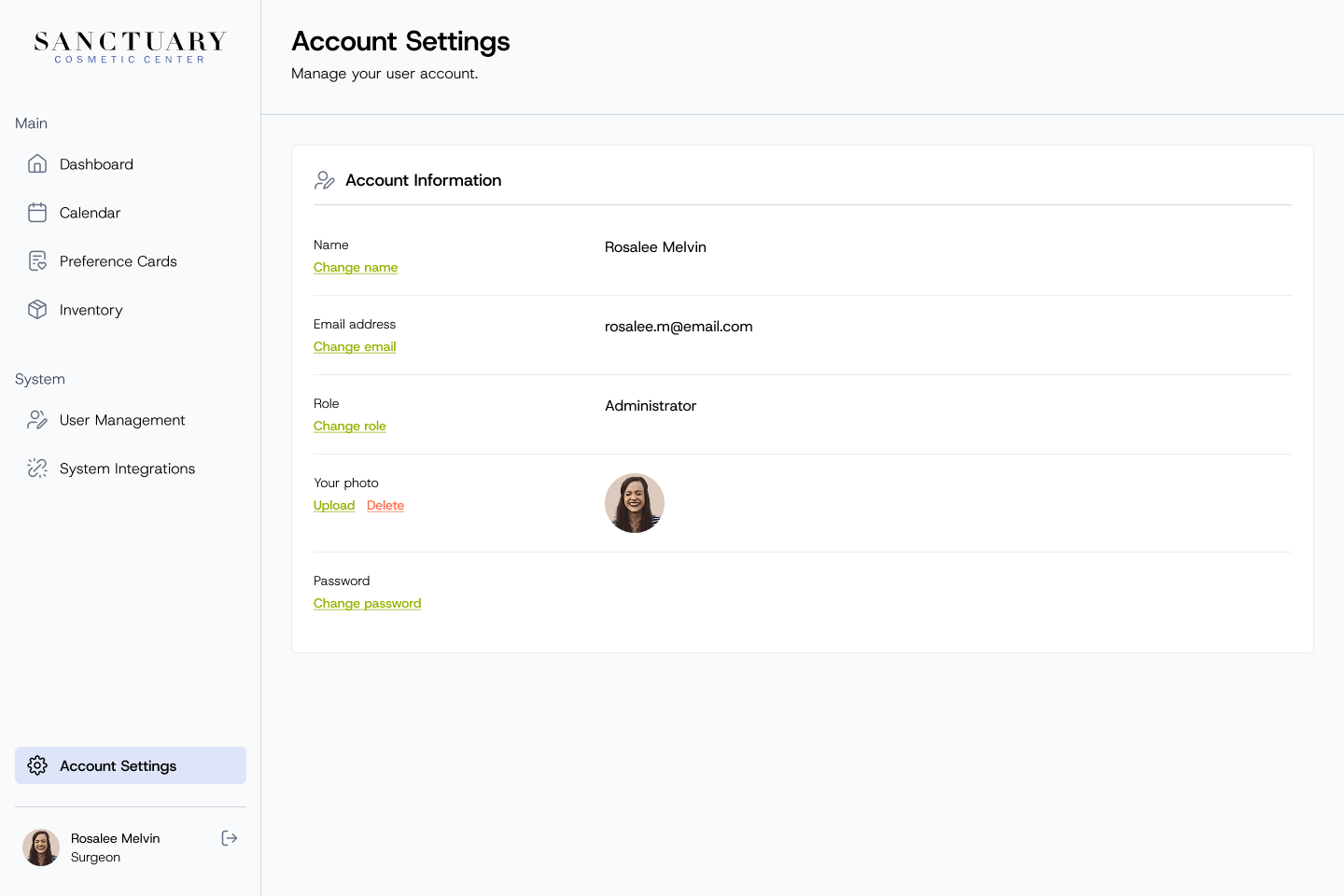Click the profile photo in Account Information

pos(635,503)
